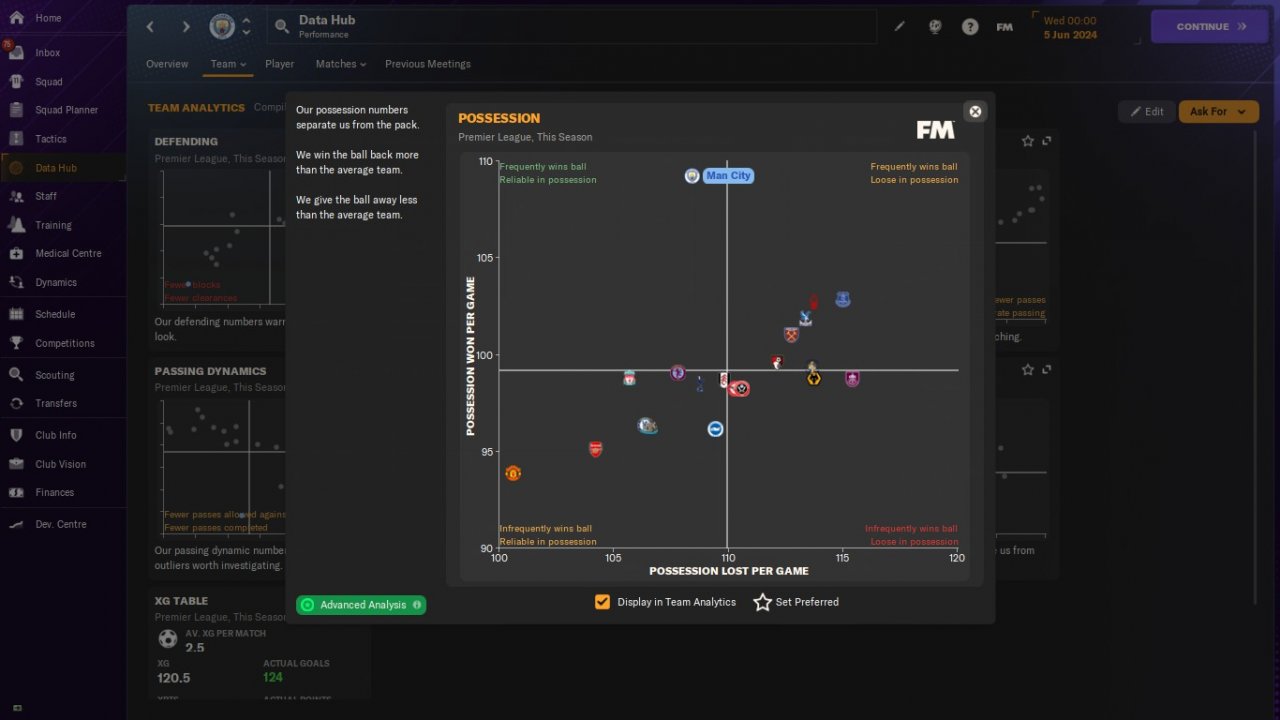This screenshot has width=1280, height=720.
Task: Click the FM menu icon in the top bar
Action: 1005,27
